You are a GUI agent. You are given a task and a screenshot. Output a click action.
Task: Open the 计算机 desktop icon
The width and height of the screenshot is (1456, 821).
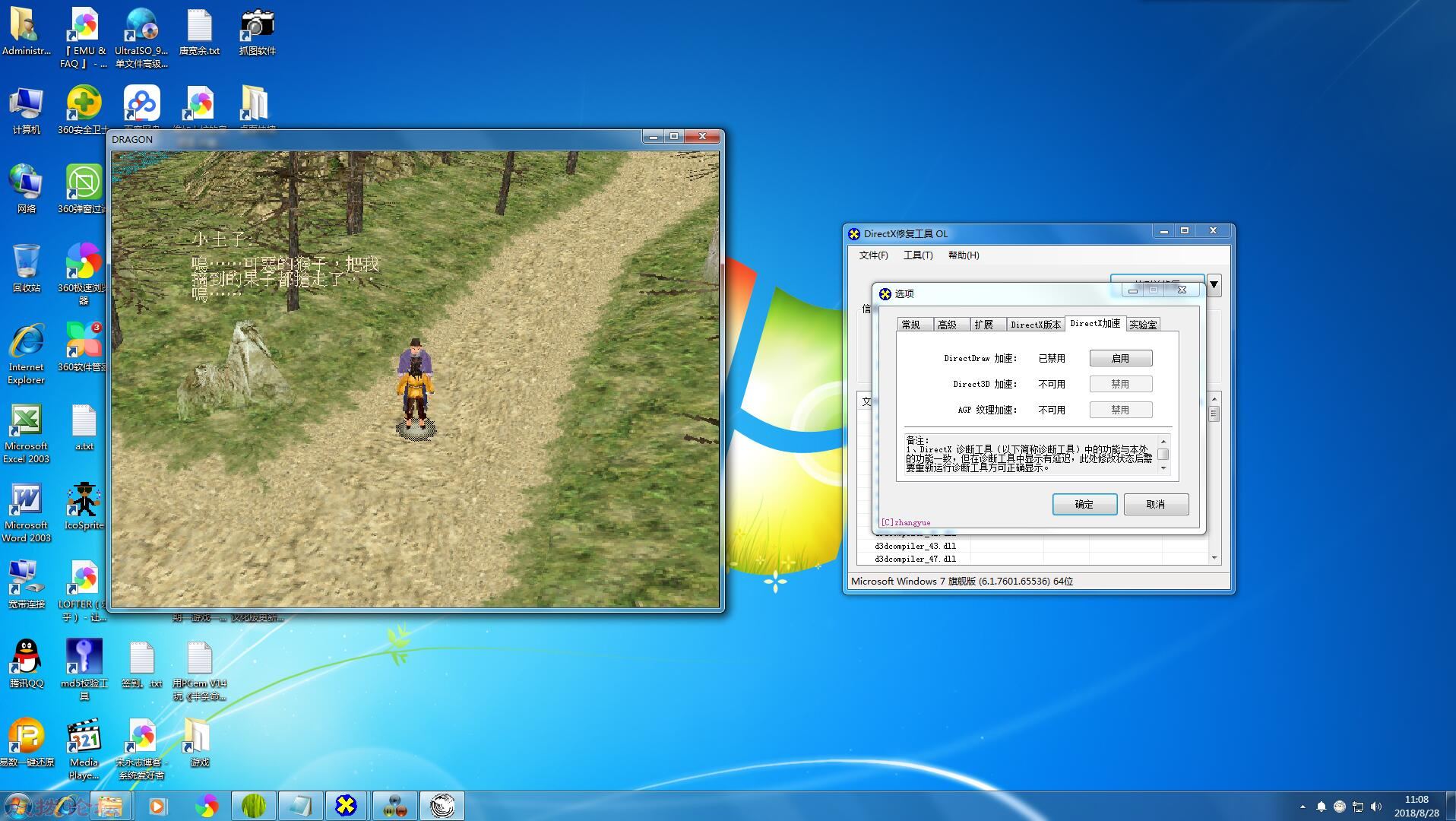27,111
